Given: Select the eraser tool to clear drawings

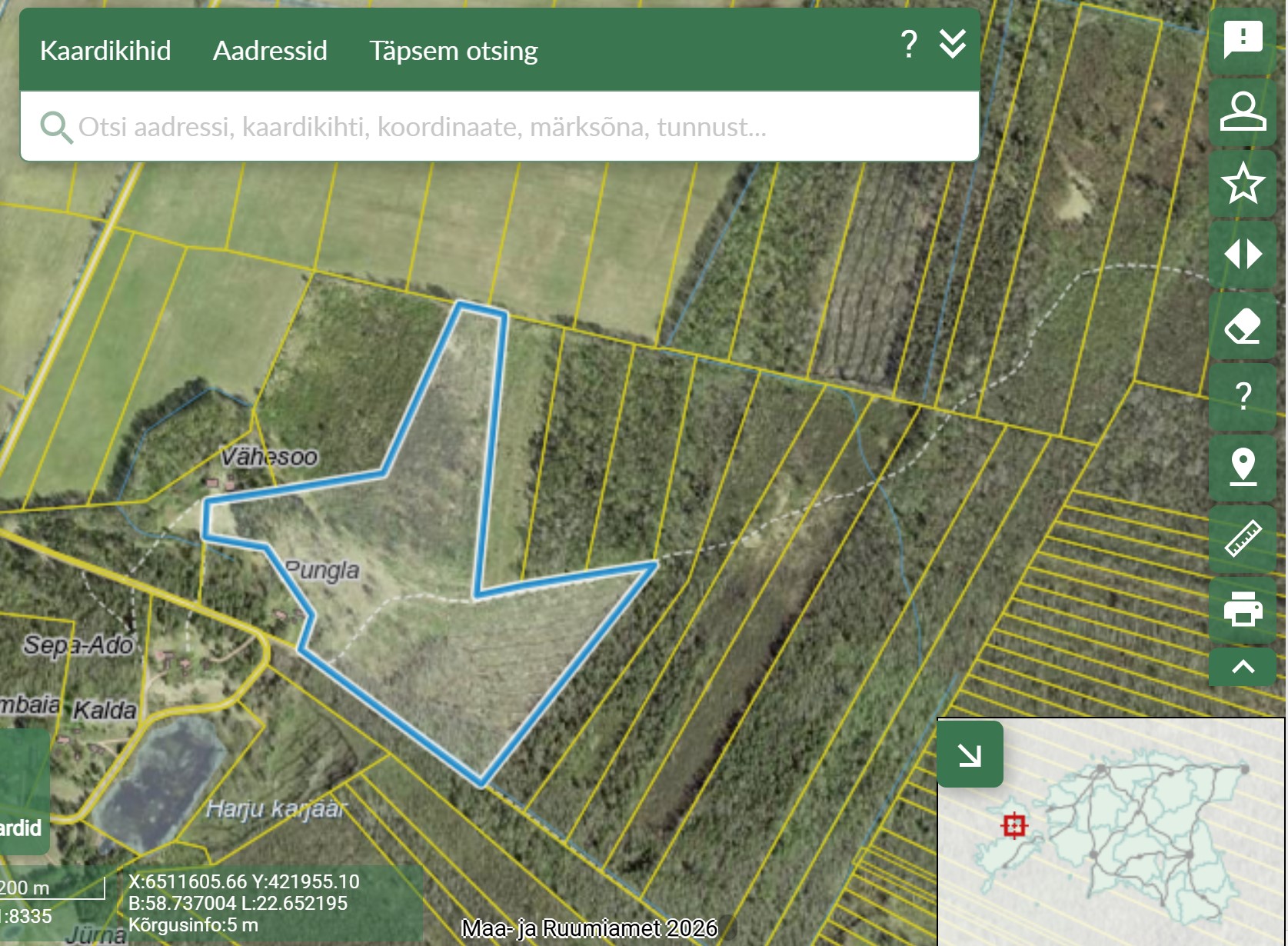Looking at the screenshot, I should (x=1243, y=326).
